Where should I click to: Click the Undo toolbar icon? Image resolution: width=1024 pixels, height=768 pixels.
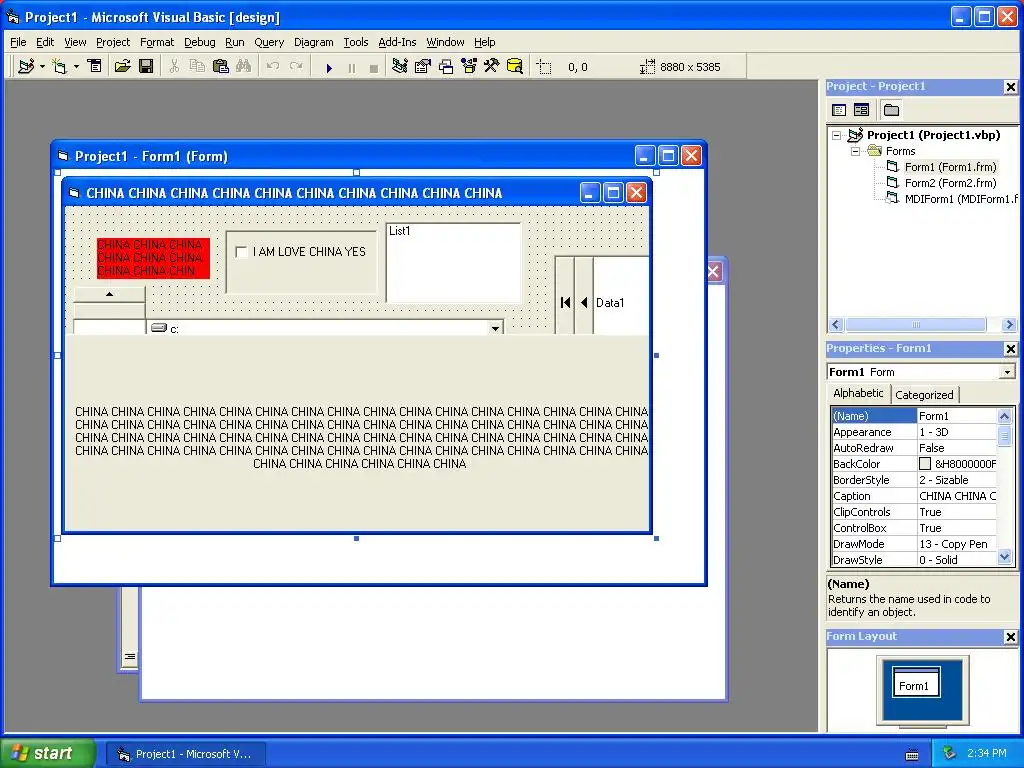tap(273, 66)
